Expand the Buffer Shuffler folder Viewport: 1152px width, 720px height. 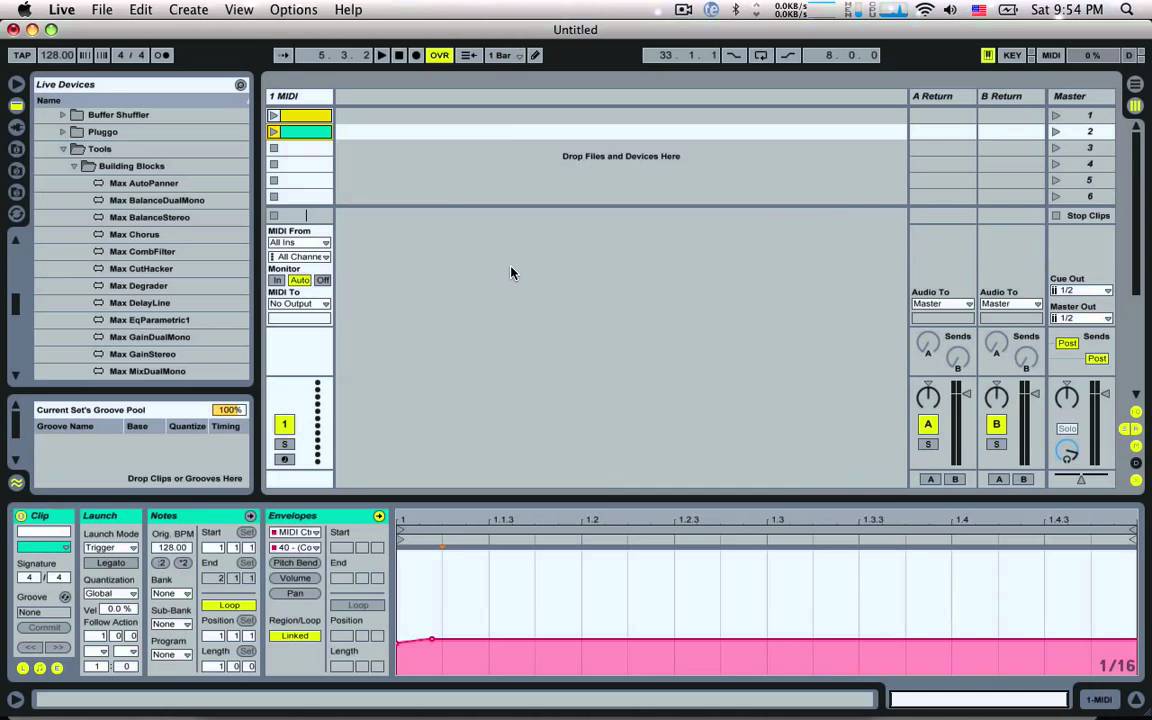(63, 115)
